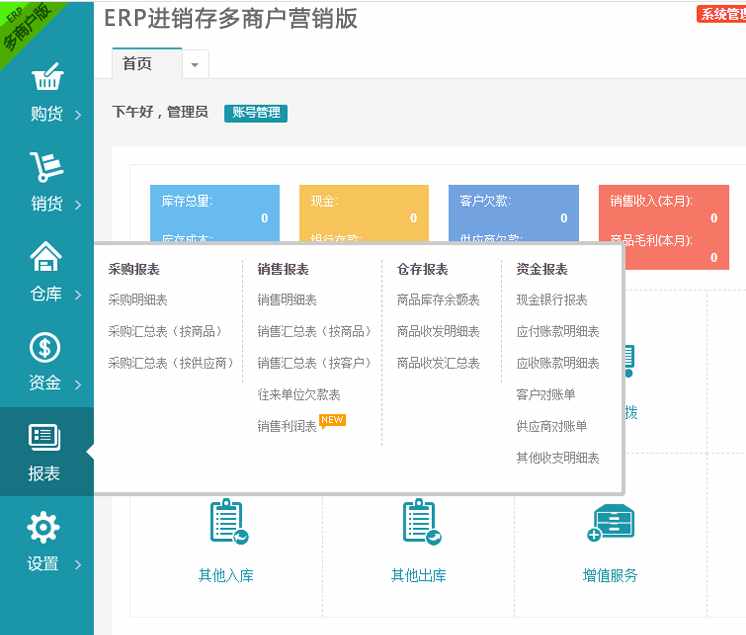
Task: Expand the 购货 submenu chevron
Action: (x=78, y=115)
